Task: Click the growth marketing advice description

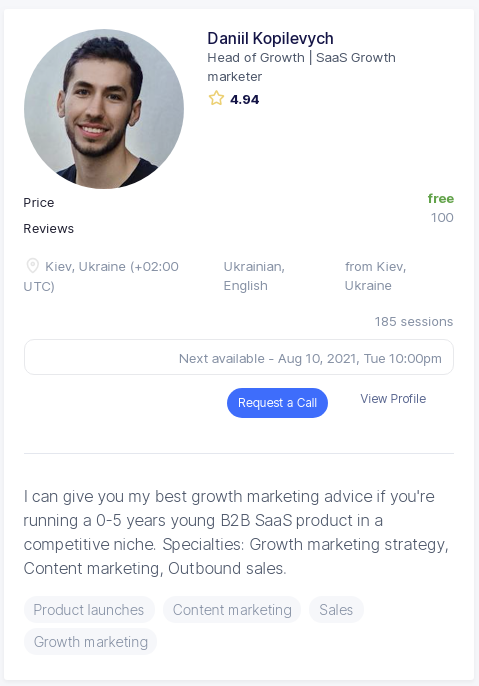Action: pos(236,532)
